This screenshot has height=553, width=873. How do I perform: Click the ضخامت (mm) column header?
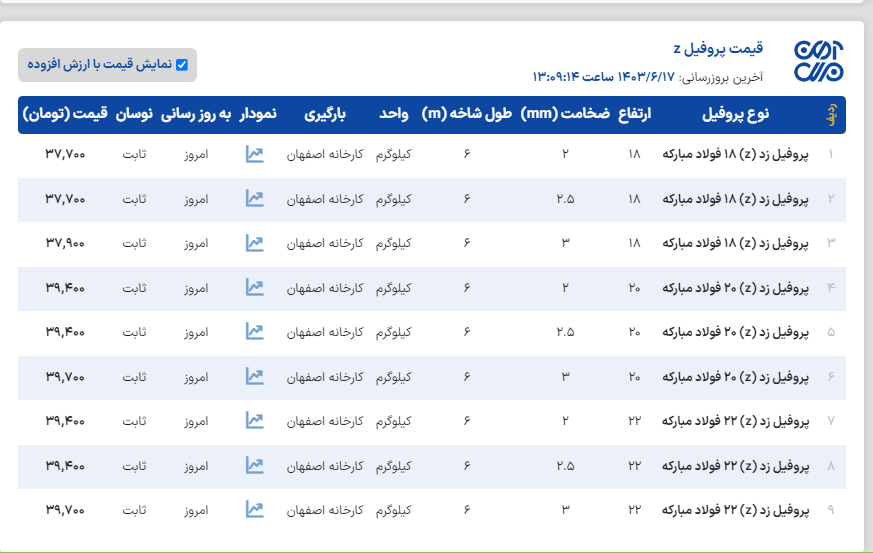point(565,115)
